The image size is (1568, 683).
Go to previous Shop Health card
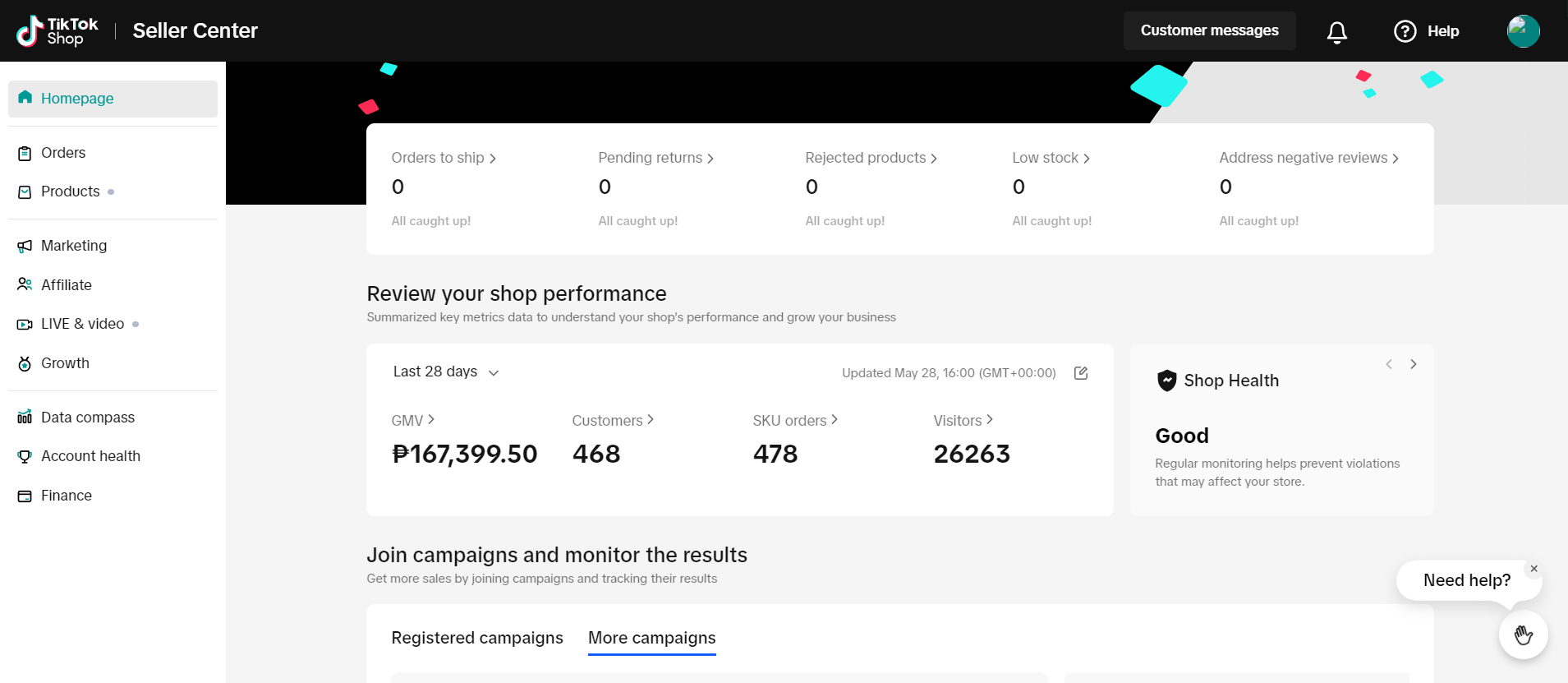[x=1389, y=364]
